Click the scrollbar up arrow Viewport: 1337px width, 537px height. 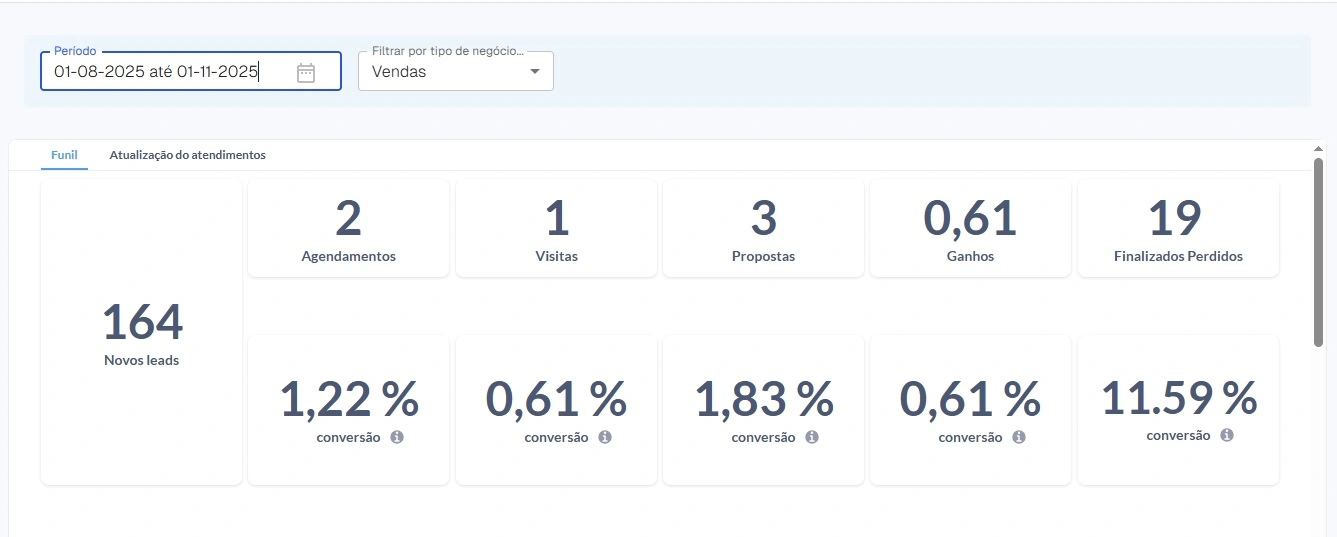click(x=1318, y=148)
